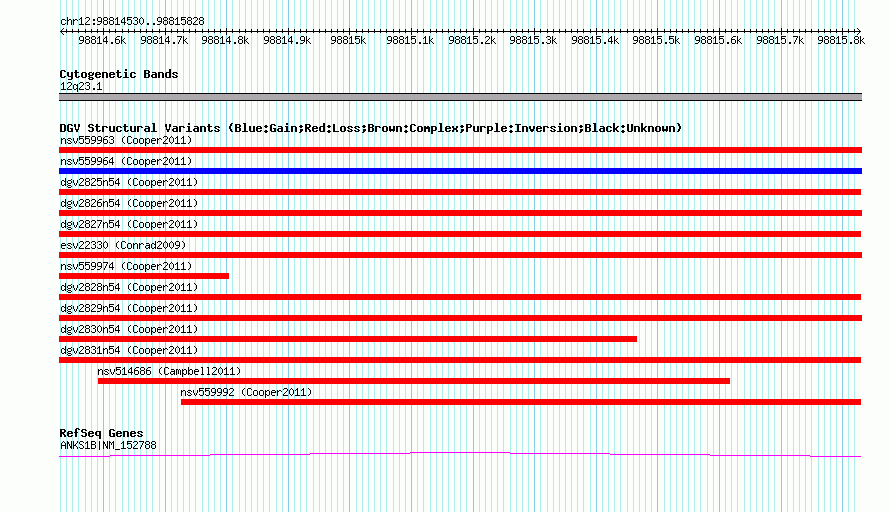Click the red bar under dgv2826n54
Image resolution: width=890 pixels, height=512 pixels.
click(x=460, y=213)
